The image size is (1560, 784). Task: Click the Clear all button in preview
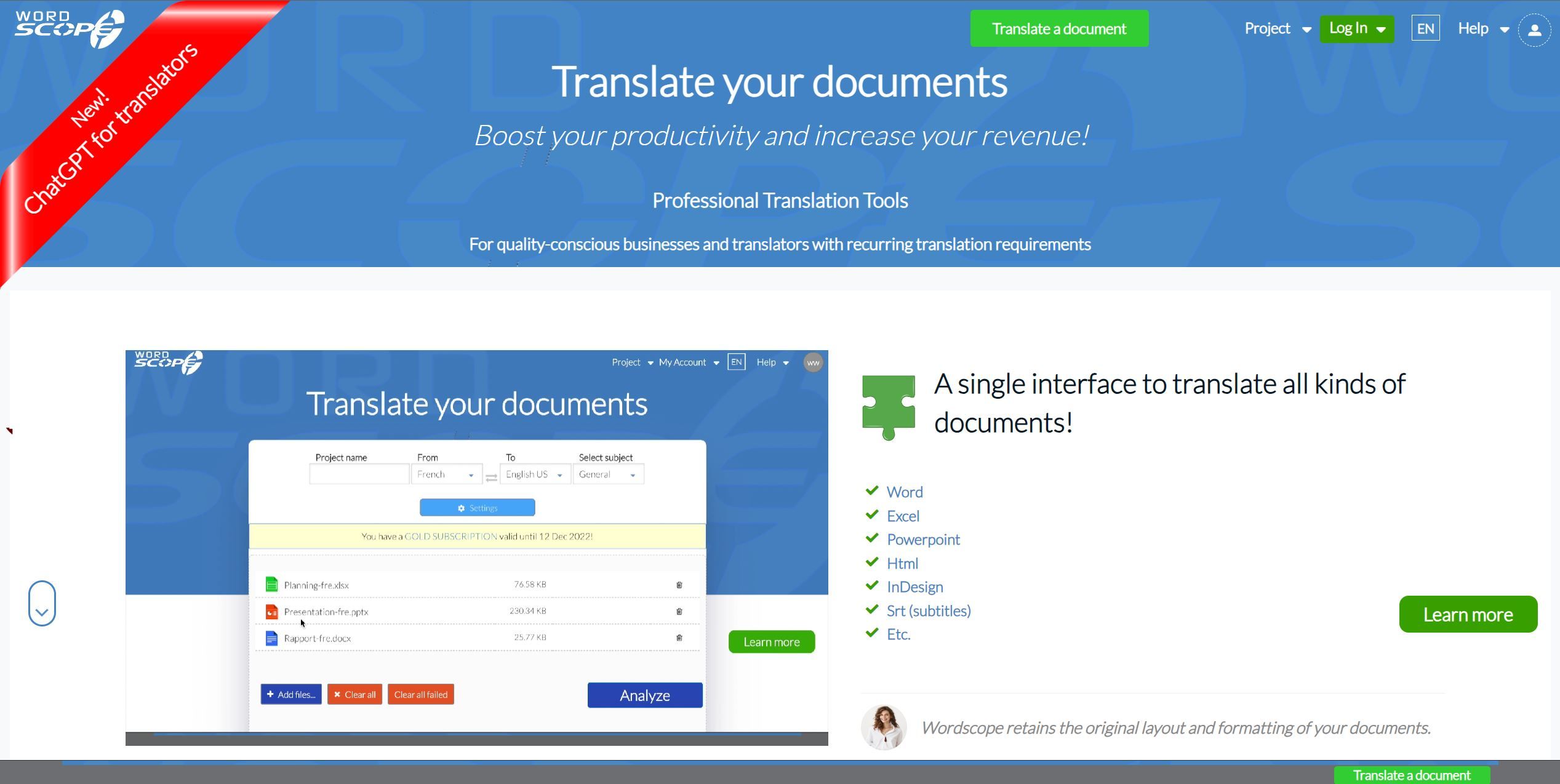point(354,694)
